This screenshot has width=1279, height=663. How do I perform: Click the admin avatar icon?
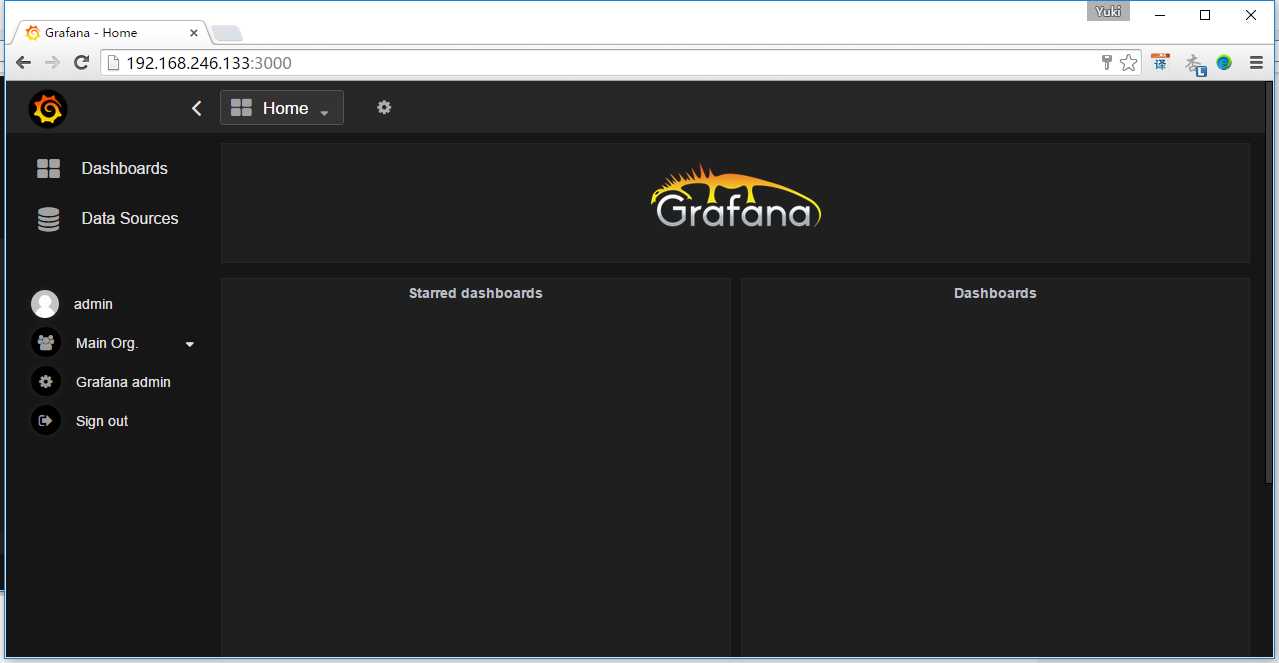pyautogui.click(x=45, y=304)
